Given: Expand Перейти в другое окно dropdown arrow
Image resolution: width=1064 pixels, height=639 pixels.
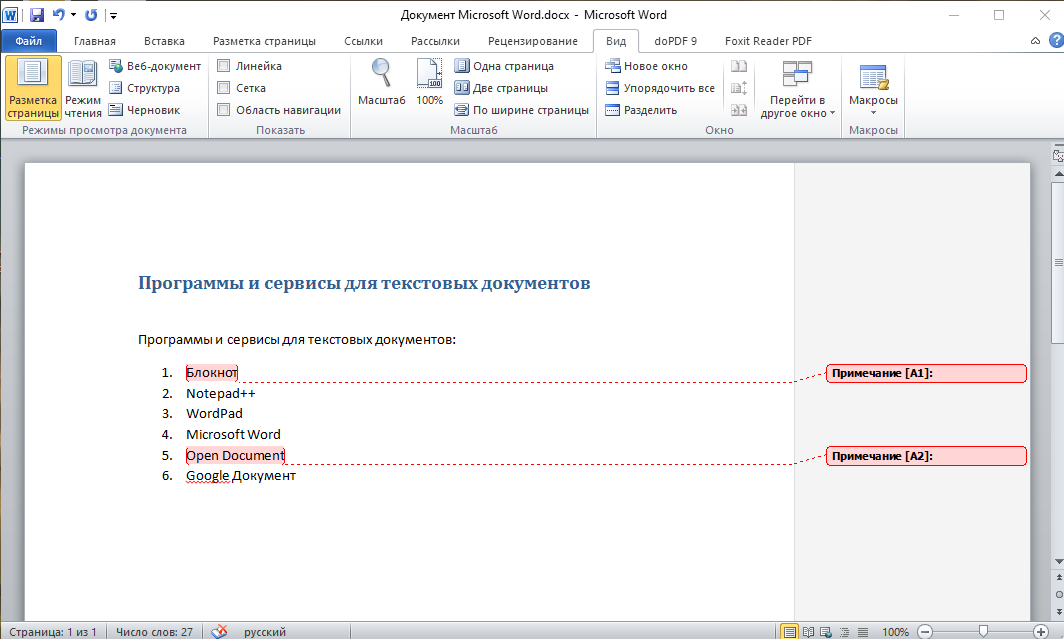Looking at the screenshot, I should [833, 113].
